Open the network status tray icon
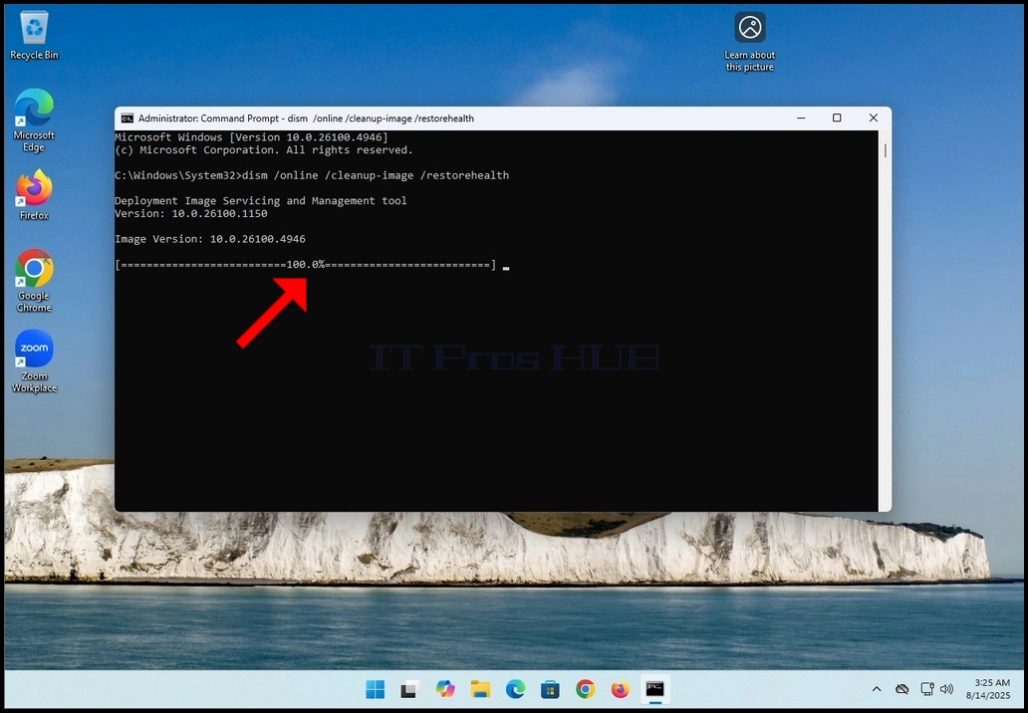 coord(926,689)
